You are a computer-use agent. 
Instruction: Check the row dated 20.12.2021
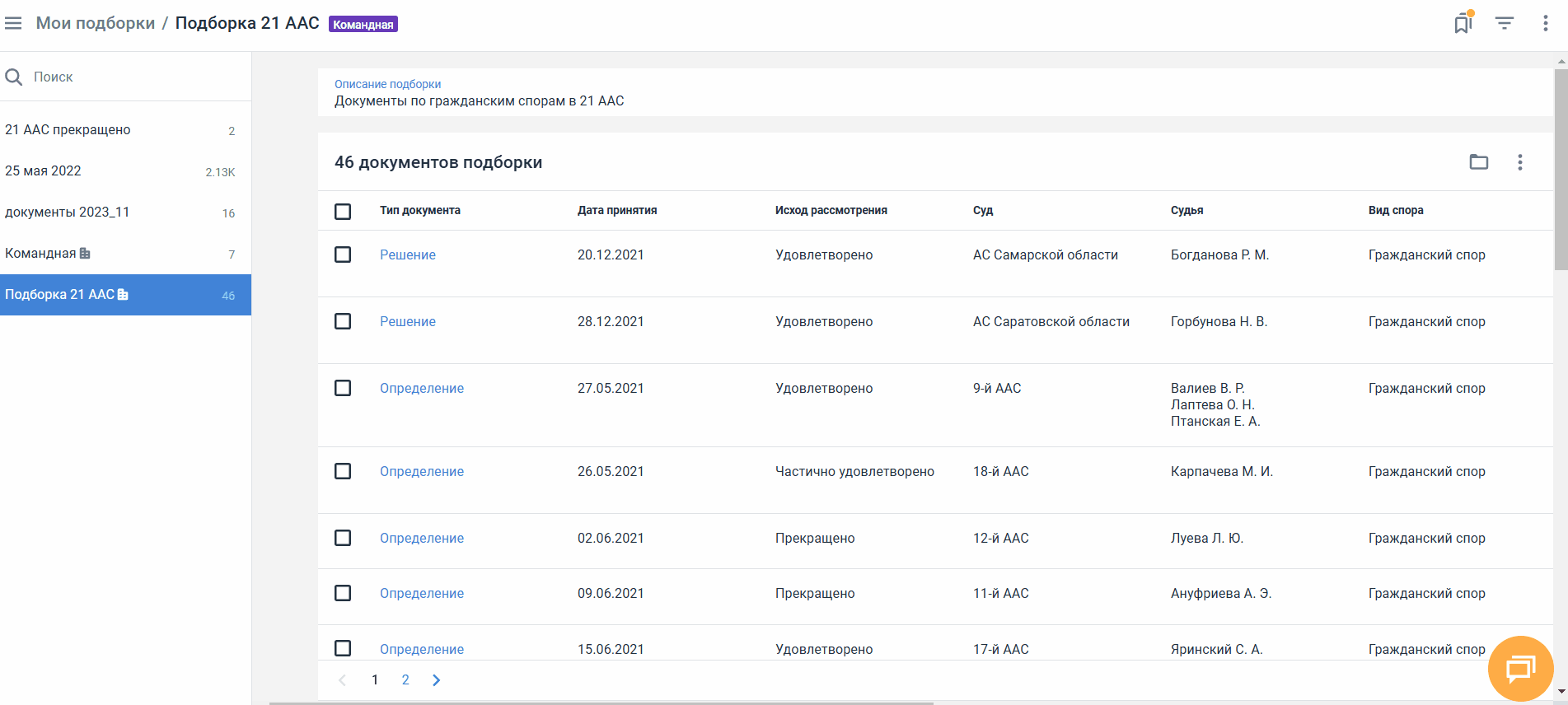(x=343, y=254)
